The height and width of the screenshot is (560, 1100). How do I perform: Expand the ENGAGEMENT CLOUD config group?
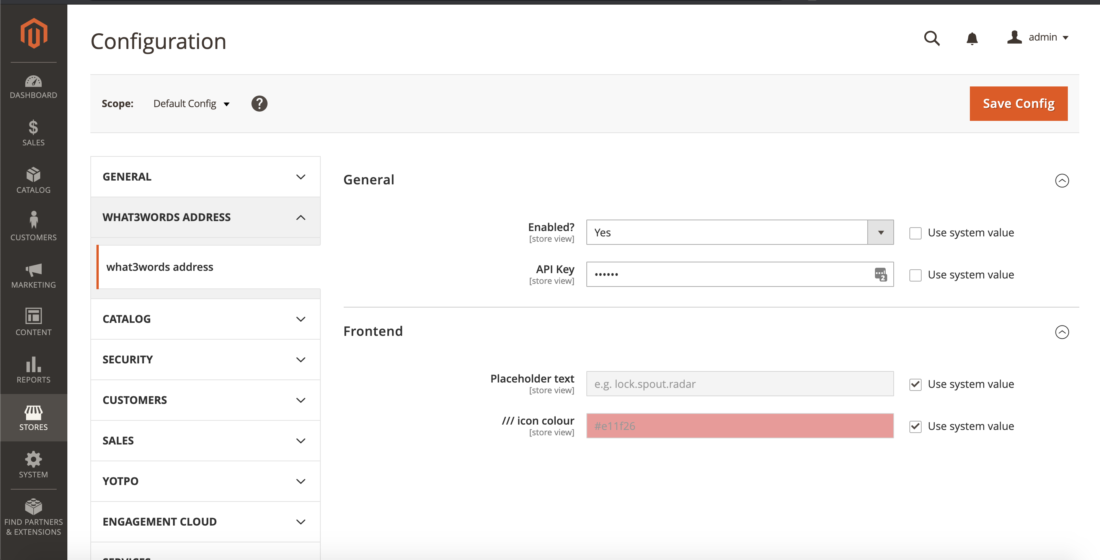[x=206, y=522]
